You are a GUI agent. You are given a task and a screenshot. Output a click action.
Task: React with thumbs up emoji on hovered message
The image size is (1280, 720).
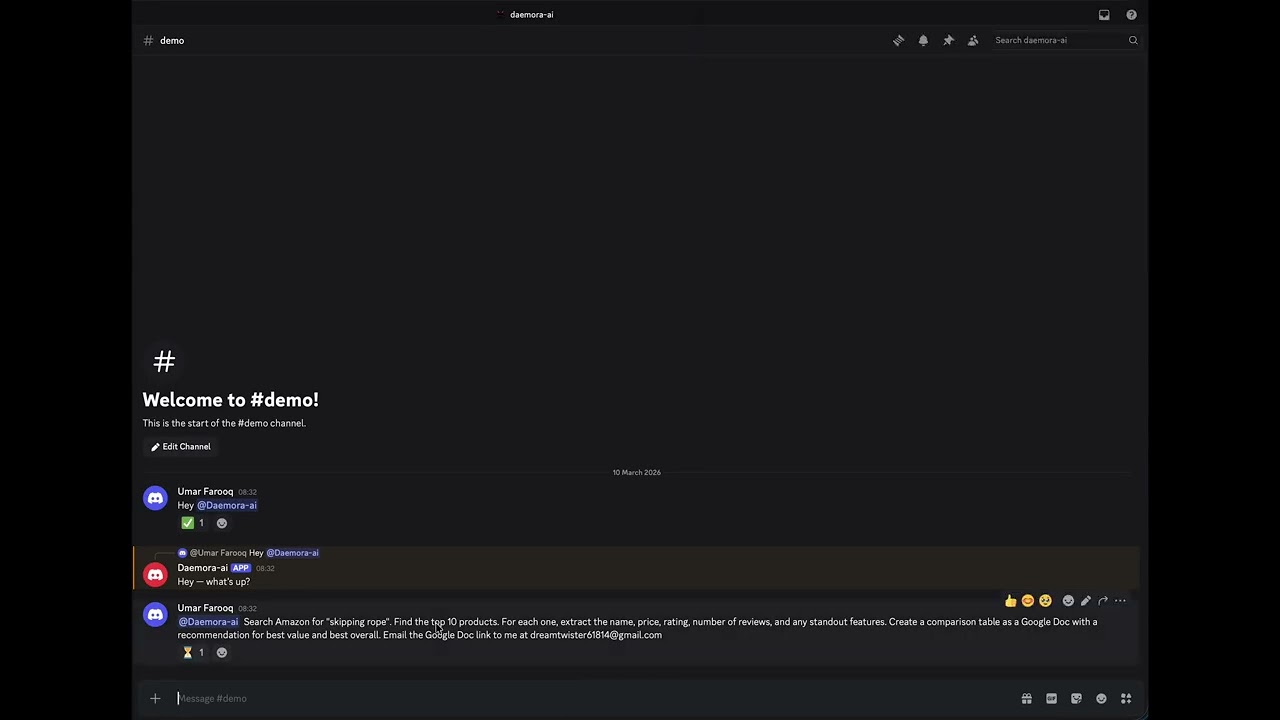point(1010,601)
